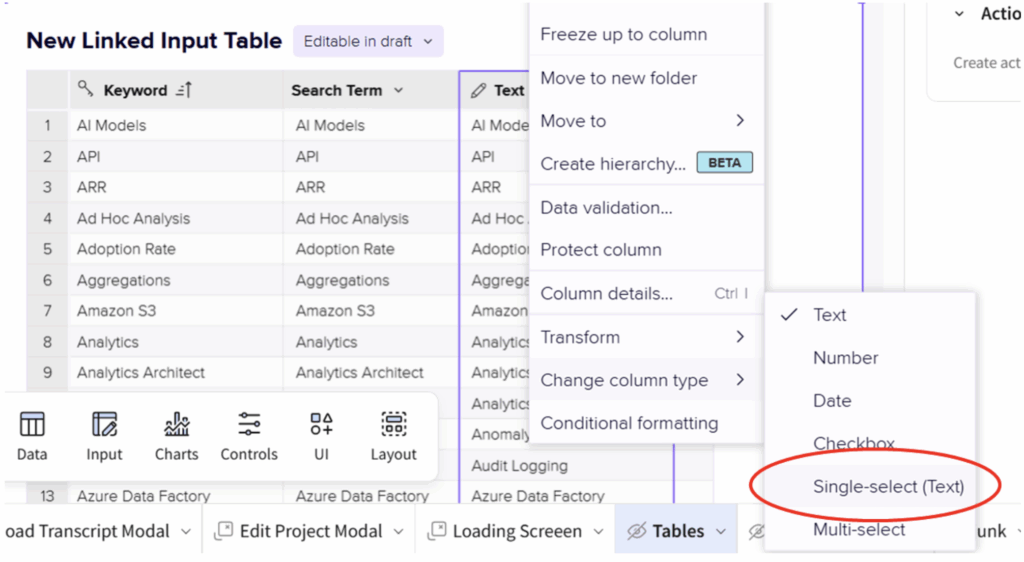Viewport: 1024px width, 562px height.
Task: Click the Data icon in the element toolbar
Action: tap(32, 425)
